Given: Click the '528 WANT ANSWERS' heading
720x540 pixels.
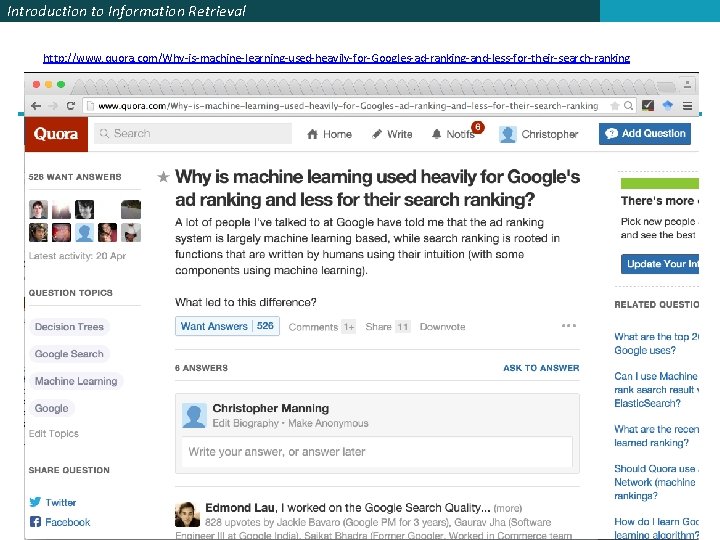Looking at the screenshot, I should (75, 177).
